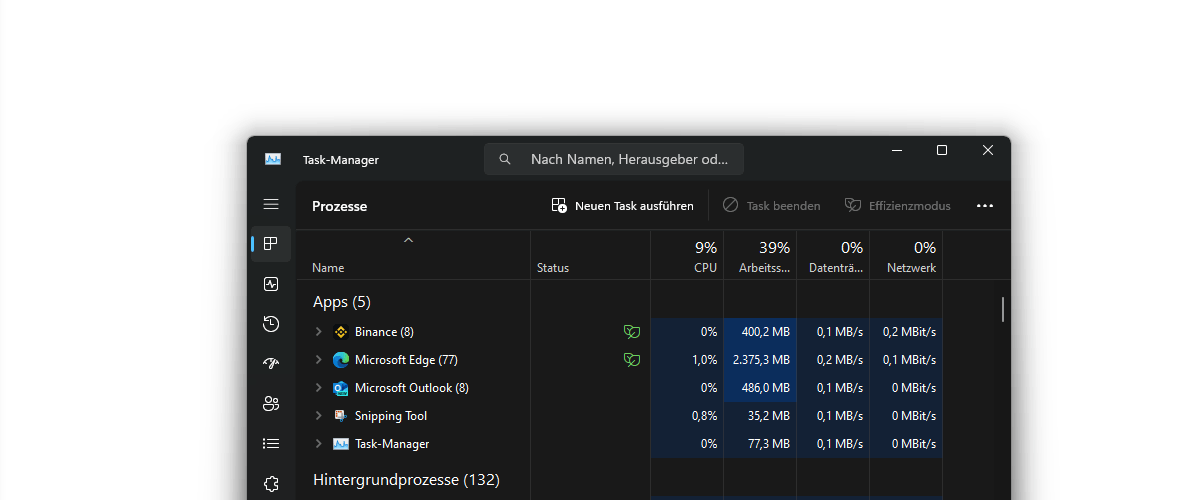Open the Users page icon
Screen dimensions: 1199x500
(271, 404)
